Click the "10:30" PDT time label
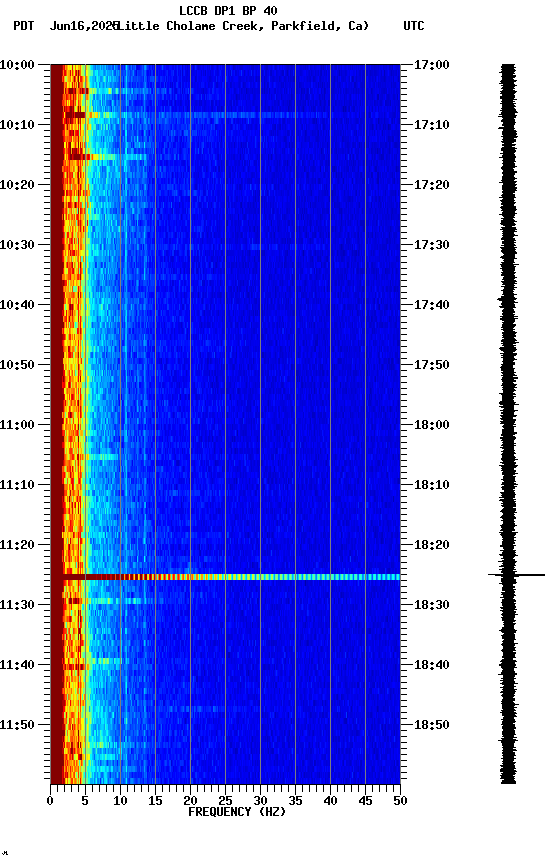Viewport: 552px width, 864px height. point(17,245)
